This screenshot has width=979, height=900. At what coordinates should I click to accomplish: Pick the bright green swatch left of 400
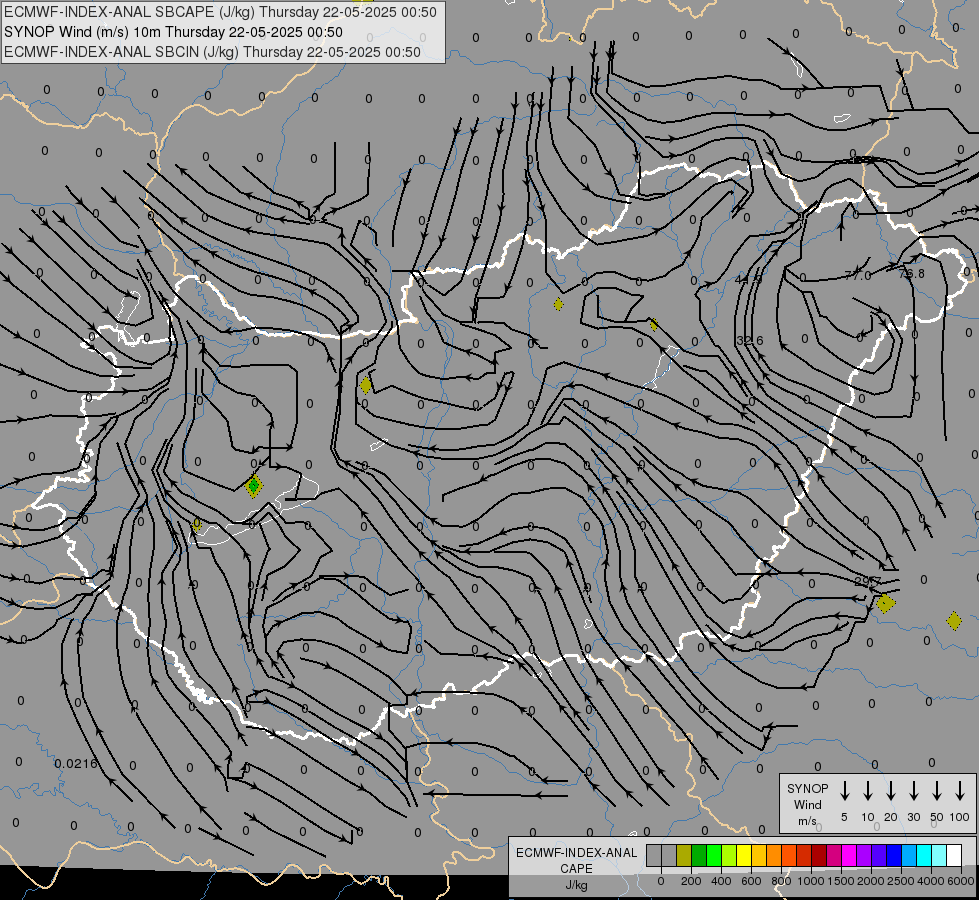[x=714, y=856]
